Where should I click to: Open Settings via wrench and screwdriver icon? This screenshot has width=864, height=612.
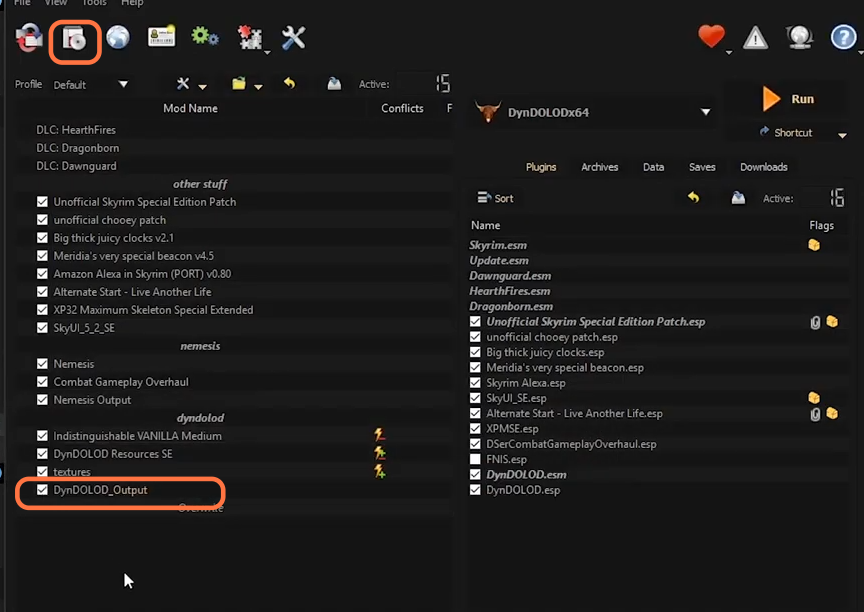(x=293, y=38)
